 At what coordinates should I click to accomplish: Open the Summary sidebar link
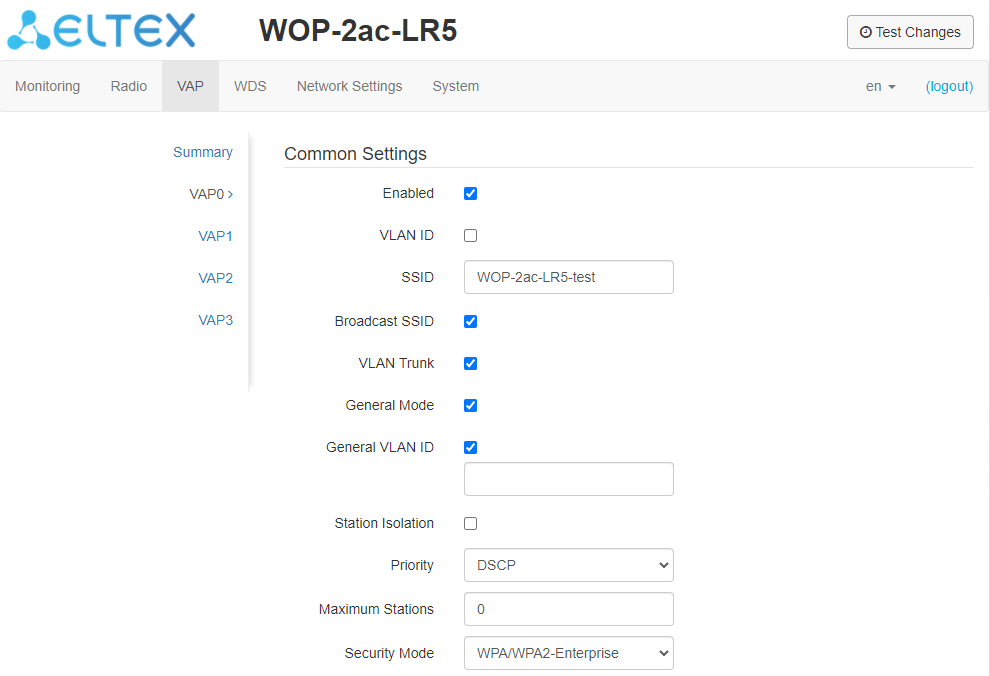[x=203, y=152]
